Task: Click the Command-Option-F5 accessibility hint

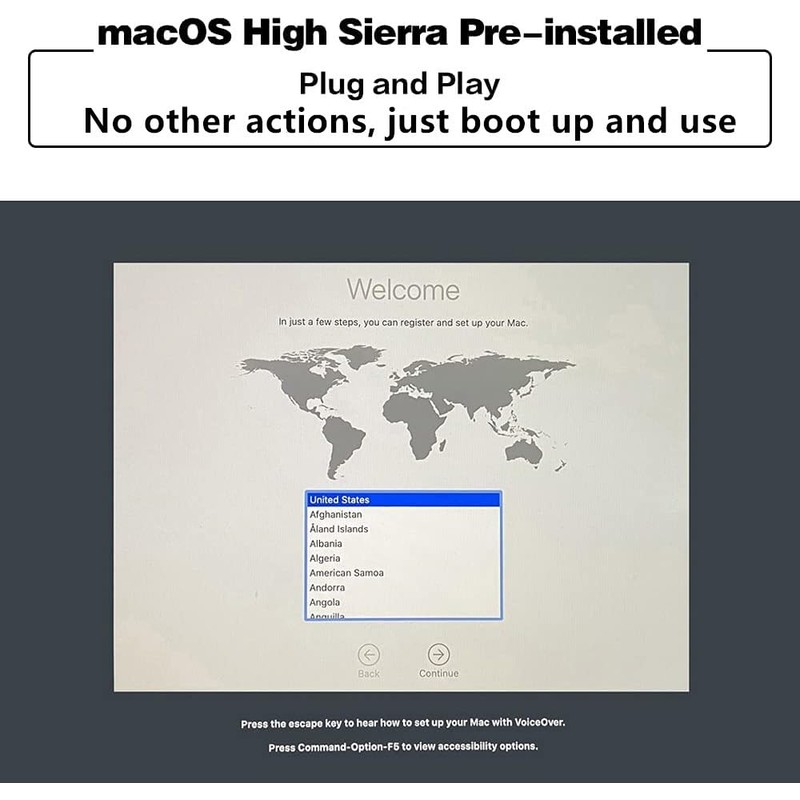Action: click(403, 747)
